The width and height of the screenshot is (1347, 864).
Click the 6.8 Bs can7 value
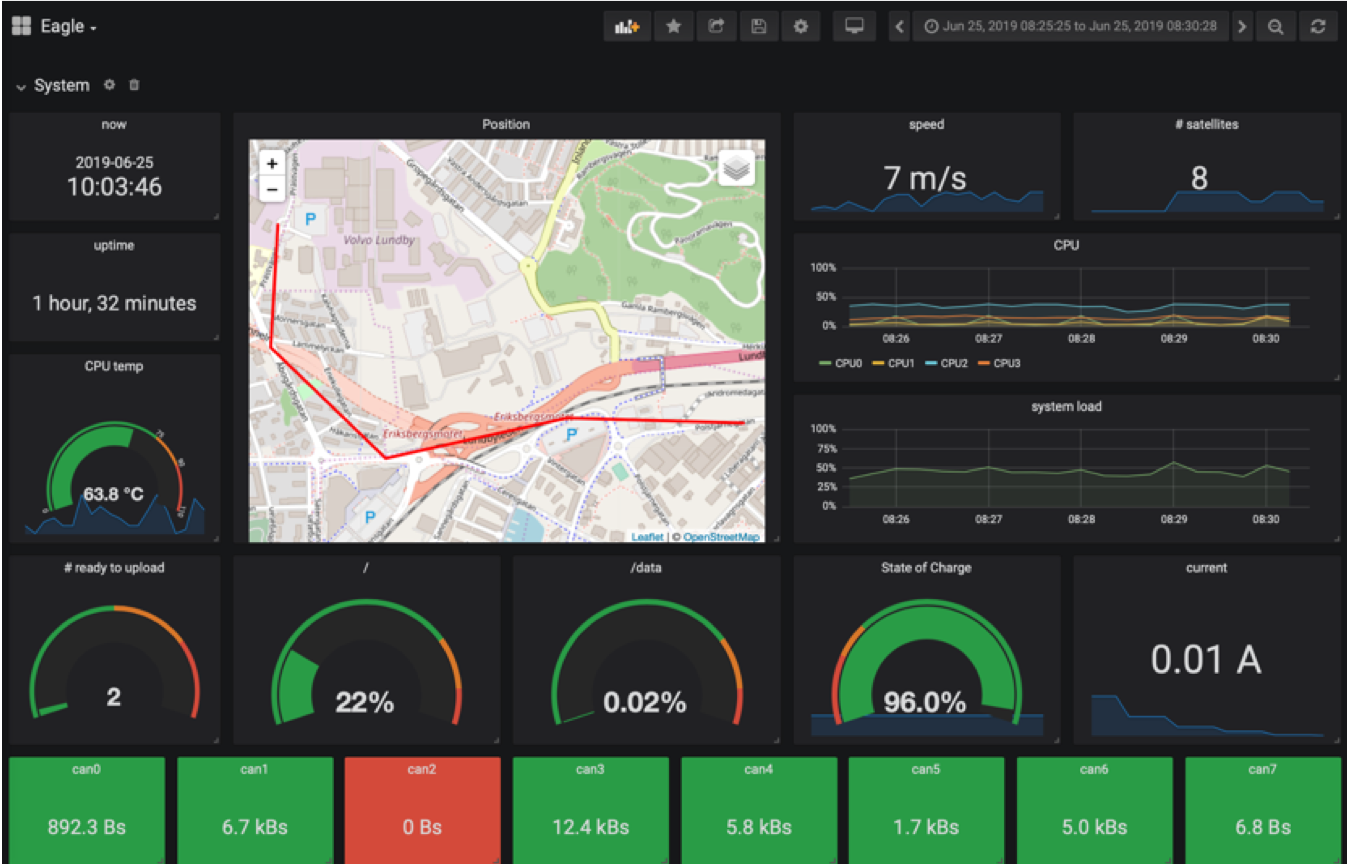click(x=1263, y=827)
